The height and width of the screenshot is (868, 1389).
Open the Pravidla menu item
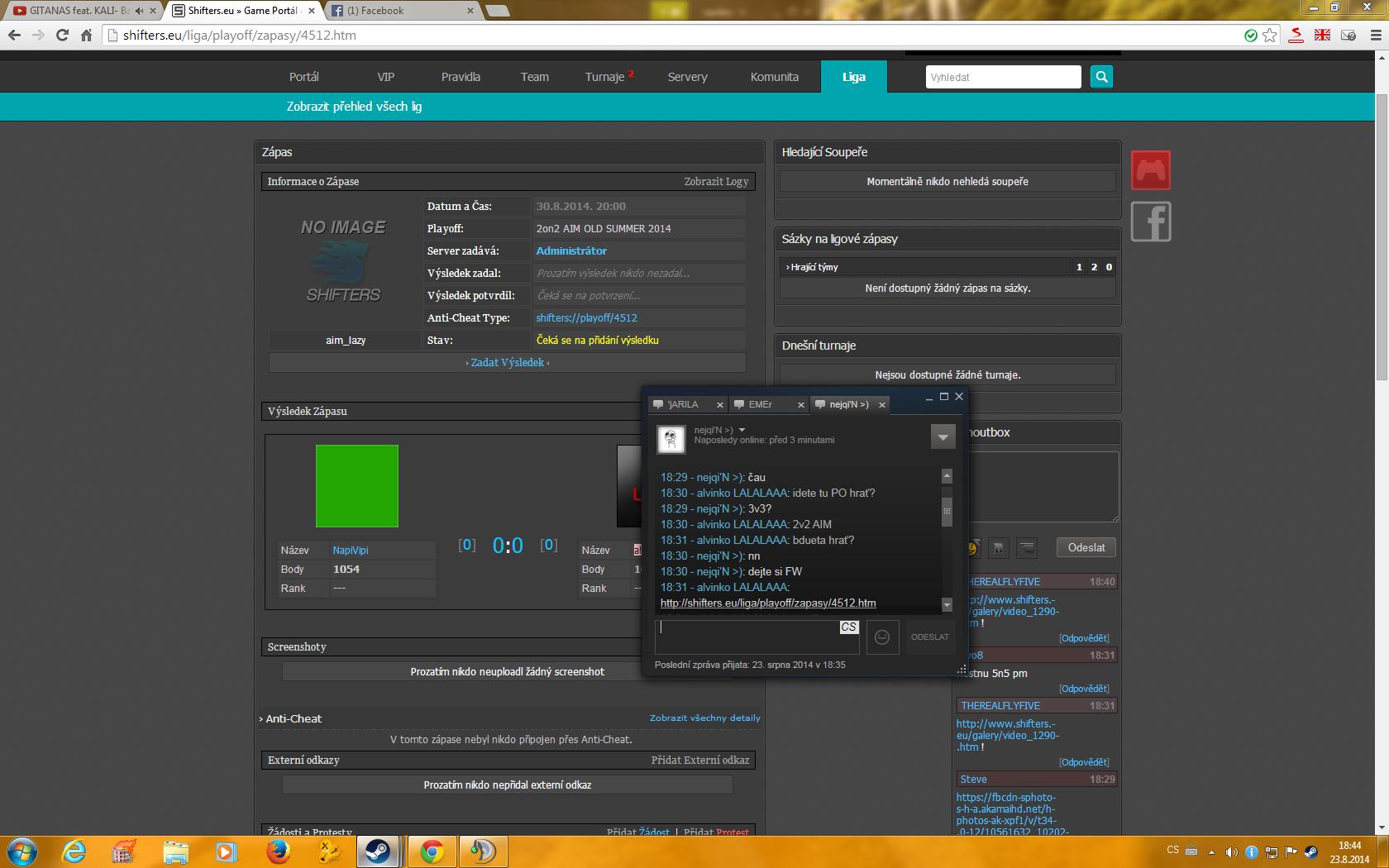coord(461,77)
